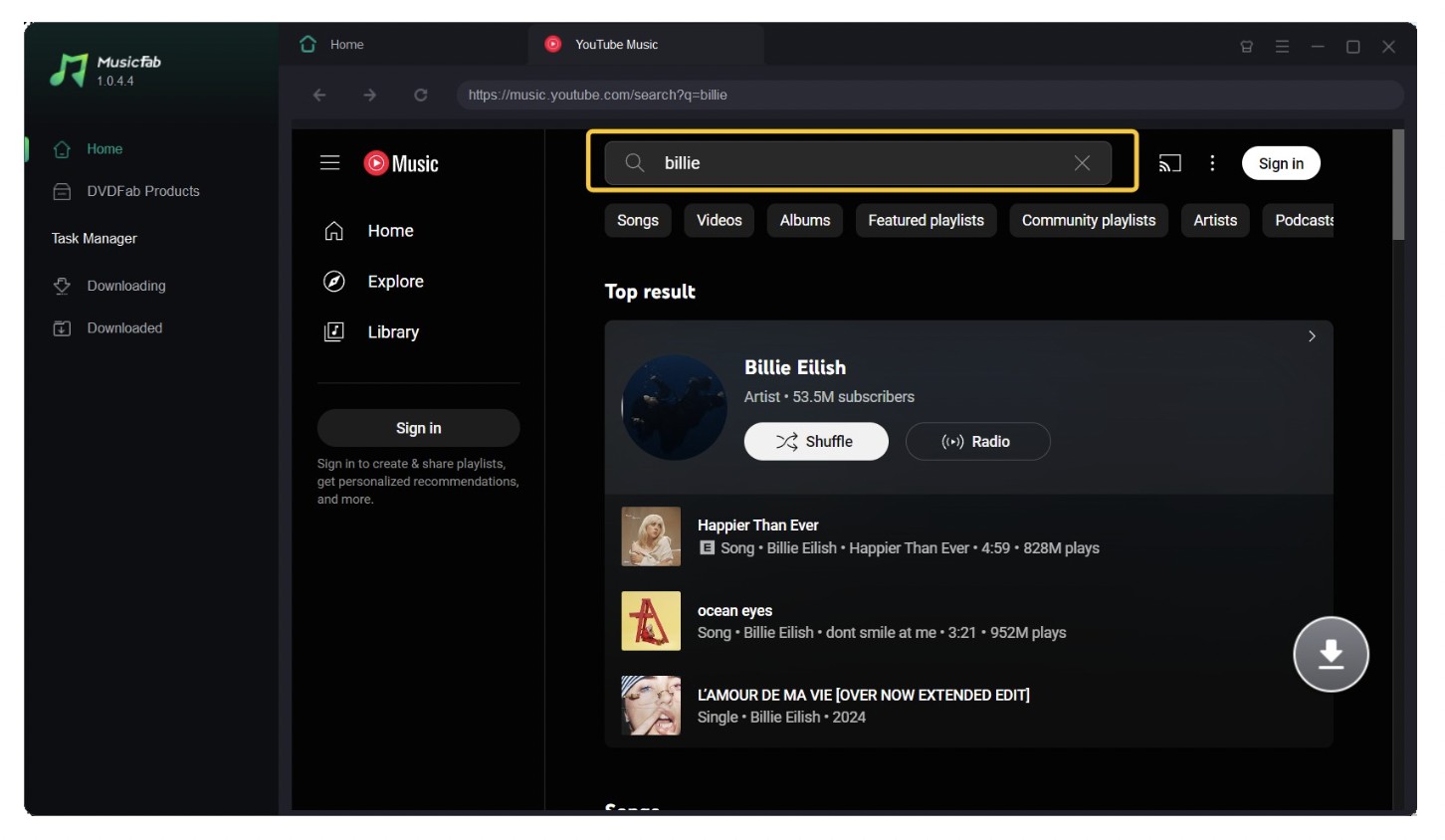Screen dimensions: 1445x840
Task: Open DVDFab Products in sidebar
Action: (x=142, y=191)
